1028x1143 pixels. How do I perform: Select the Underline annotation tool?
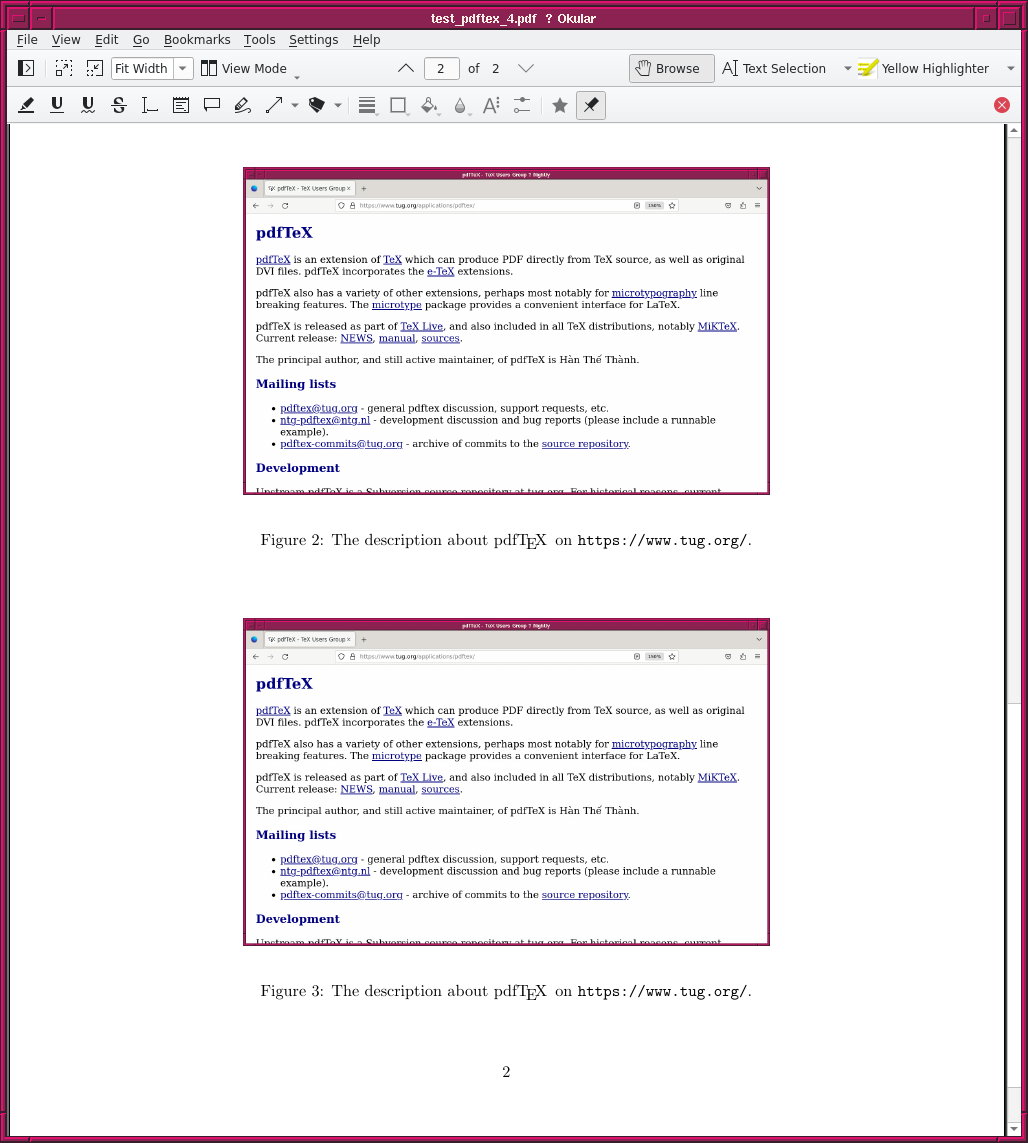click(x=57, y=105)
